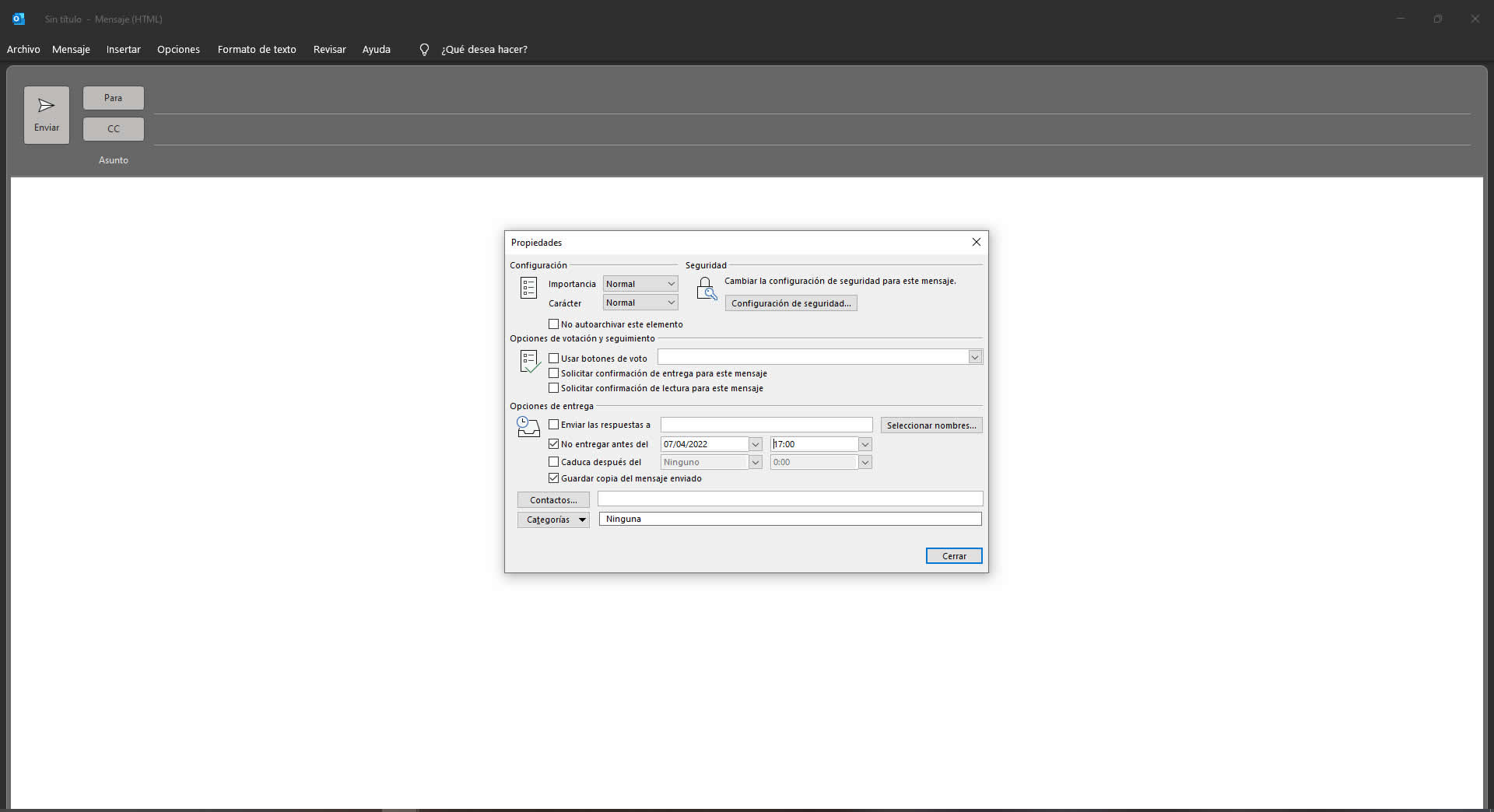Enable No autoarchivar este elemento checkbox
The width and height of the screenshot is (1494, 812).
coord(554,324)
